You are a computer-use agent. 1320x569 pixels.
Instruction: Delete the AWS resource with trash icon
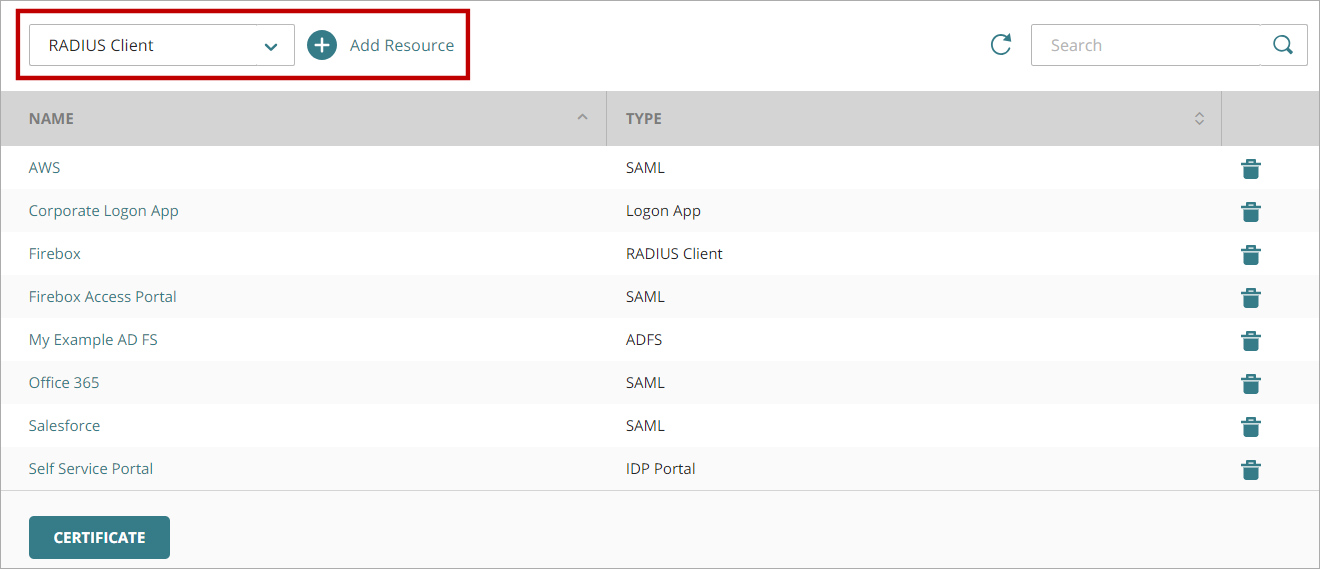point(1250,169)
